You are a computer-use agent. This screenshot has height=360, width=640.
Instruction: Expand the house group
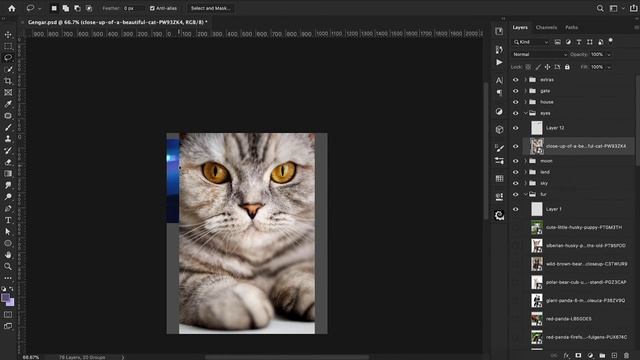pyautogui.click(x=526, y=102)
